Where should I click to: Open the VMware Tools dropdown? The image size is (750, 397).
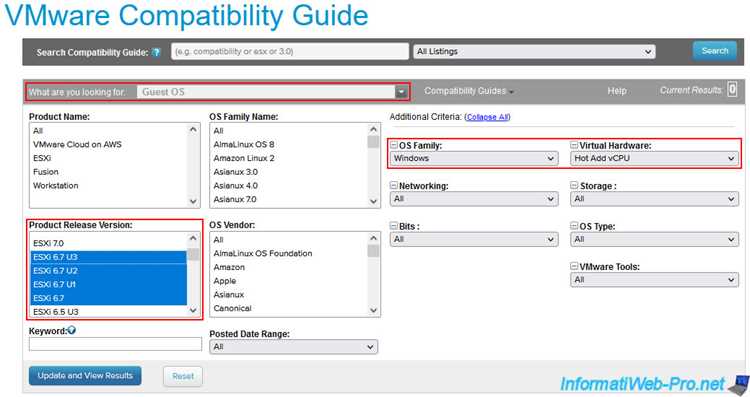tap(654, 280)
